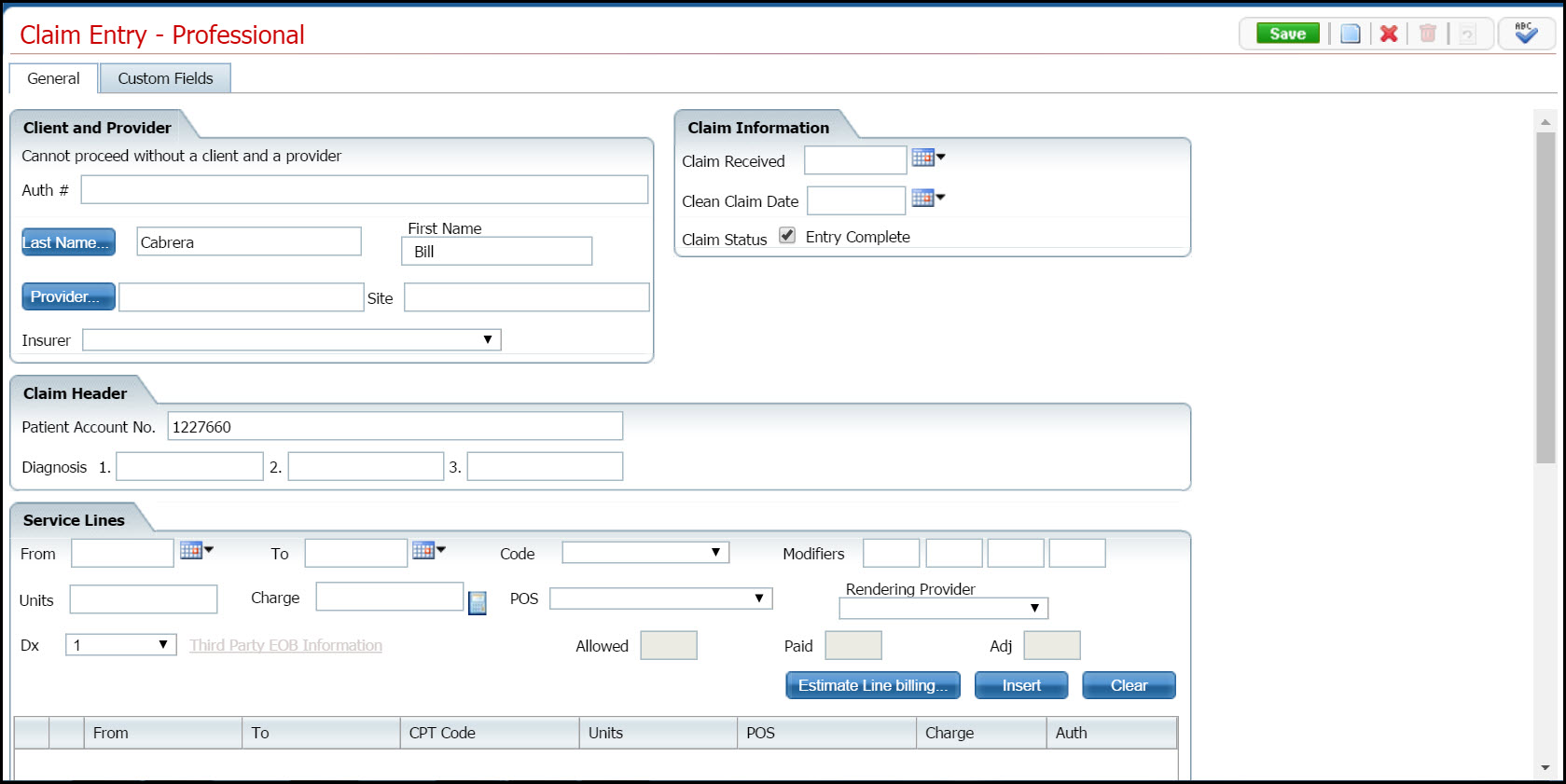This screenshot has width=1566, height=784.
Task: Click the red X cancel icon
Action: [x=1389, y=34]
